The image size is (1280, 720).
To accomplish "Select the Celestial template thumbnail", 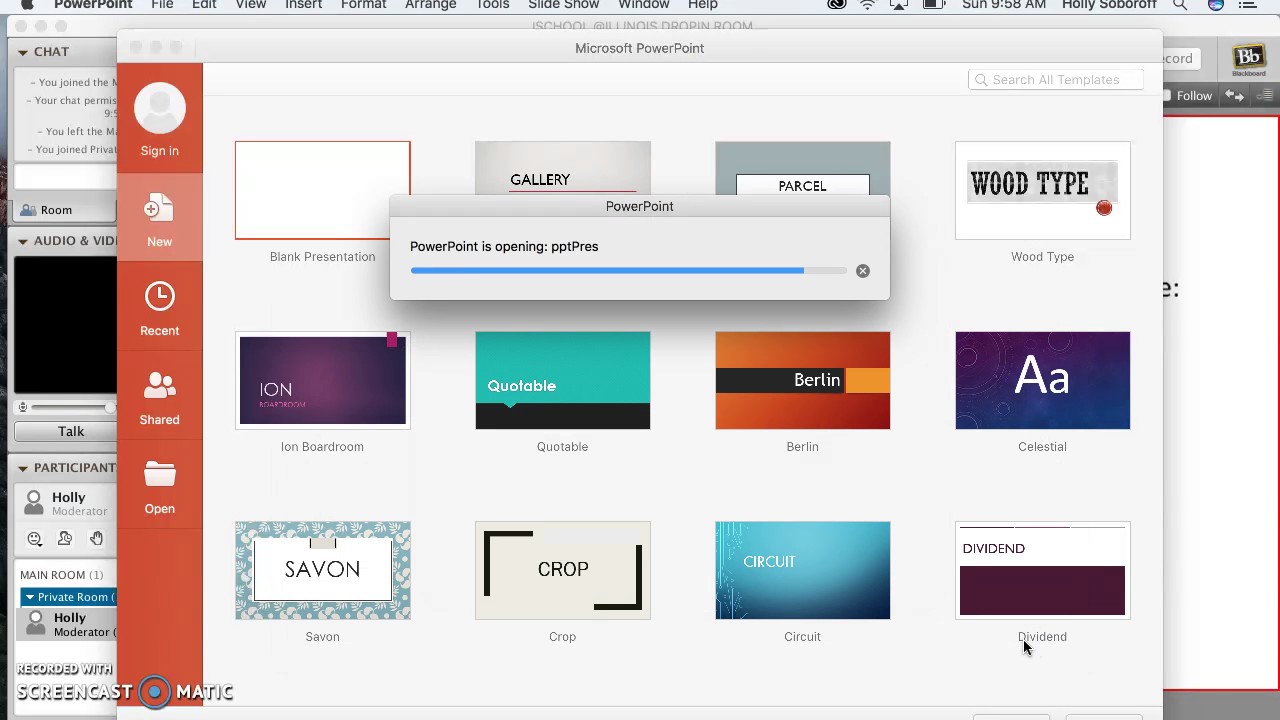I will 1042,380.
